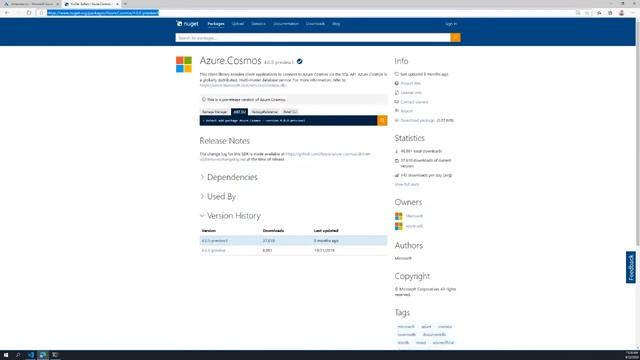Click the 'azureofficial' tag
The width and height of the screenshot is (640, 360).
pos(443,343)
